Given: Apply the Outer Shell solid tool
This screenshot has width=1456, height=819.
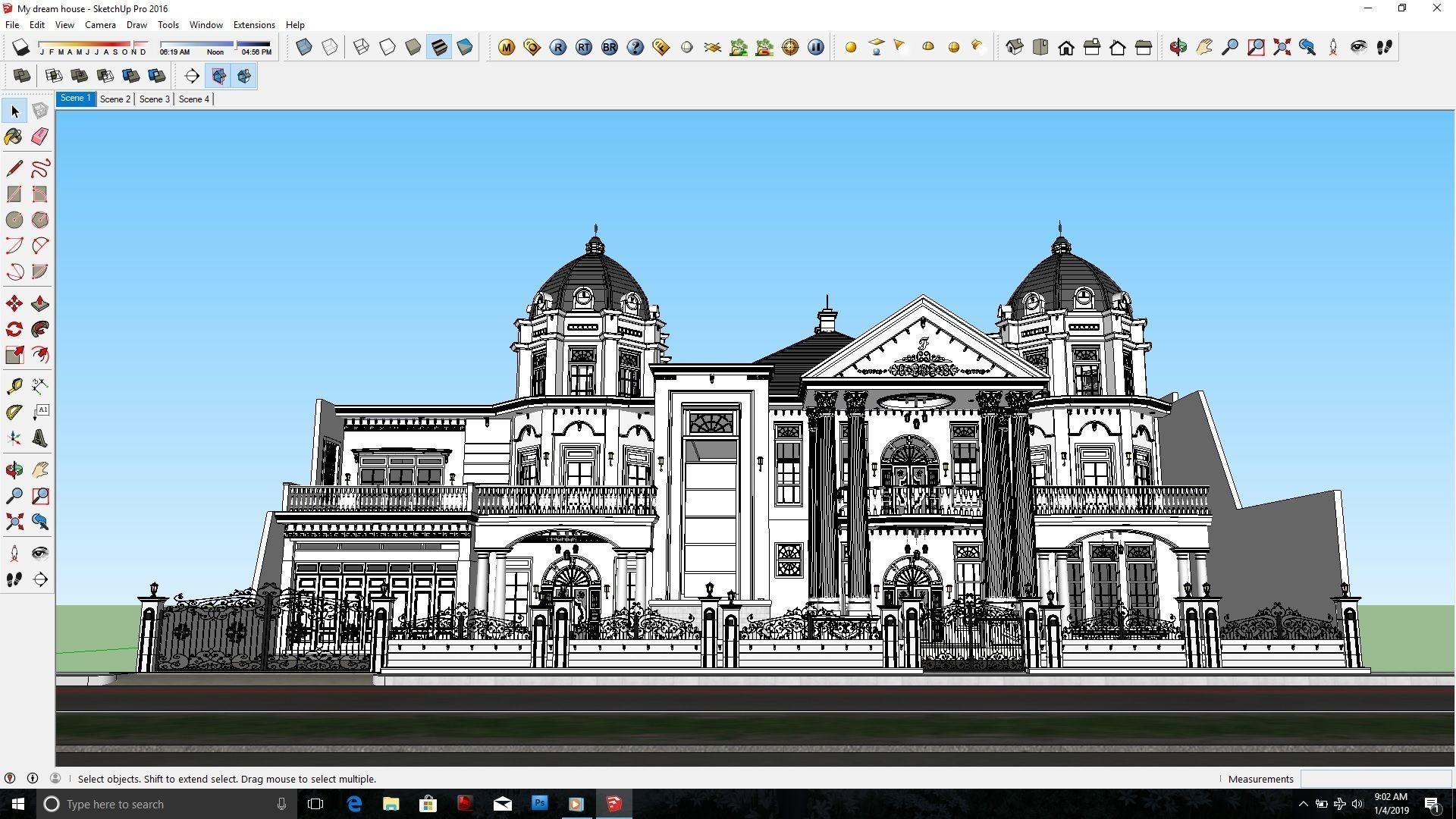Looking at the screenshot, I should [x=22, y=75].
